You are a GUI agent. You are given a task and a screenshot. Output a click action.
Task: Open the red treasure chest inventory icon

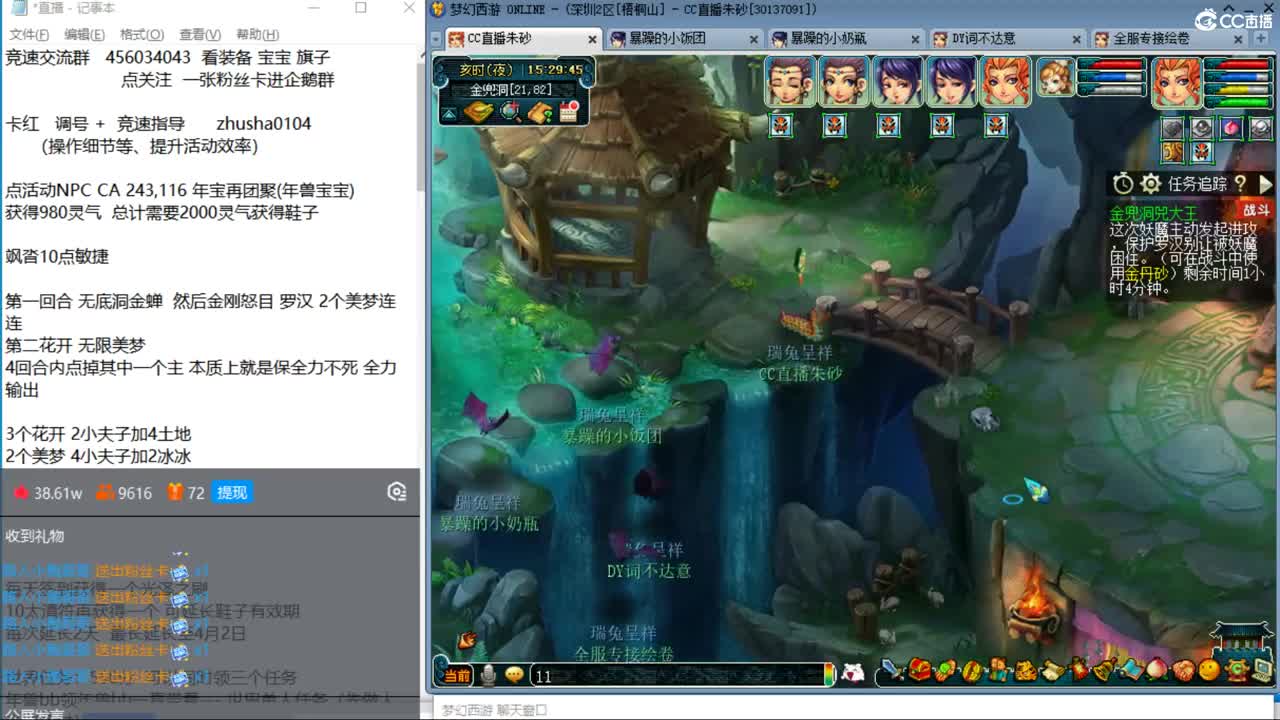(x=920, y=671)
